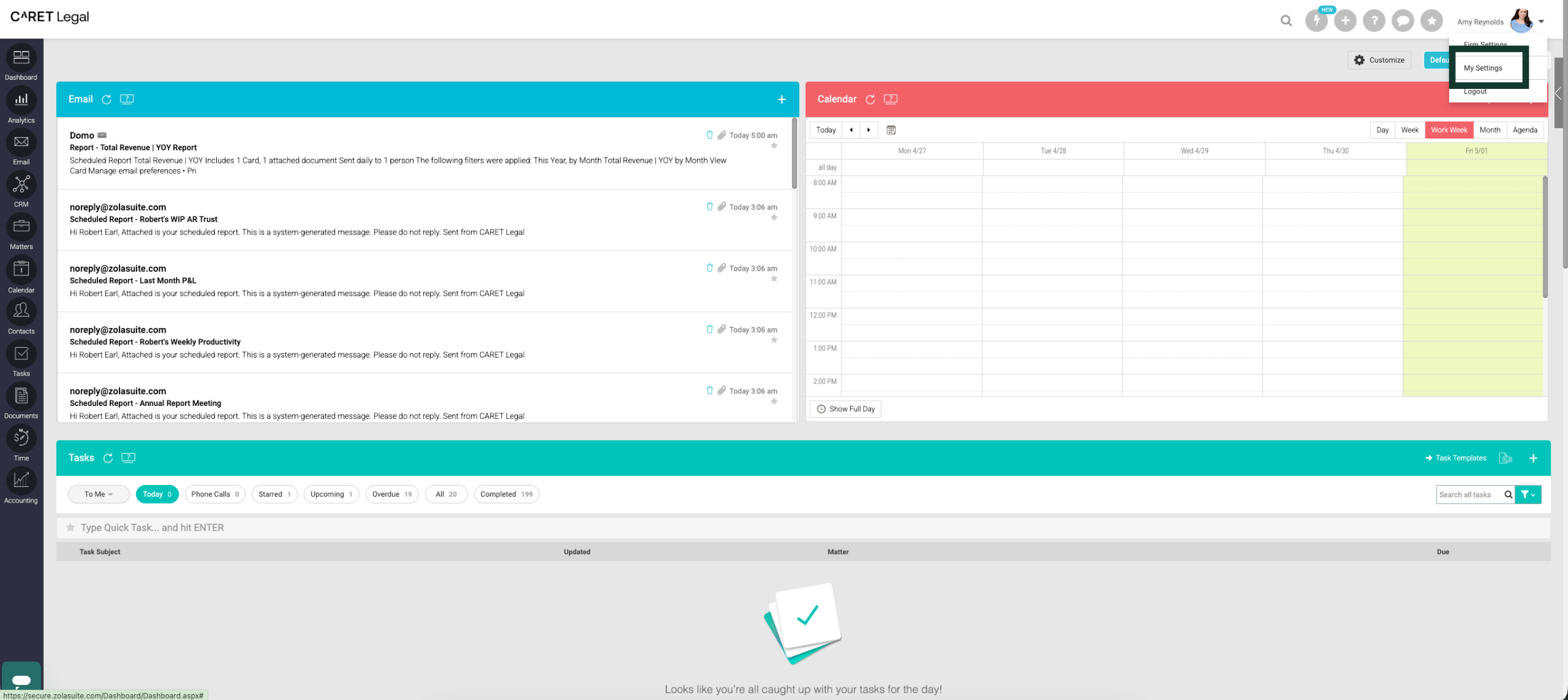Add new email with plus icon

point(781,99)
